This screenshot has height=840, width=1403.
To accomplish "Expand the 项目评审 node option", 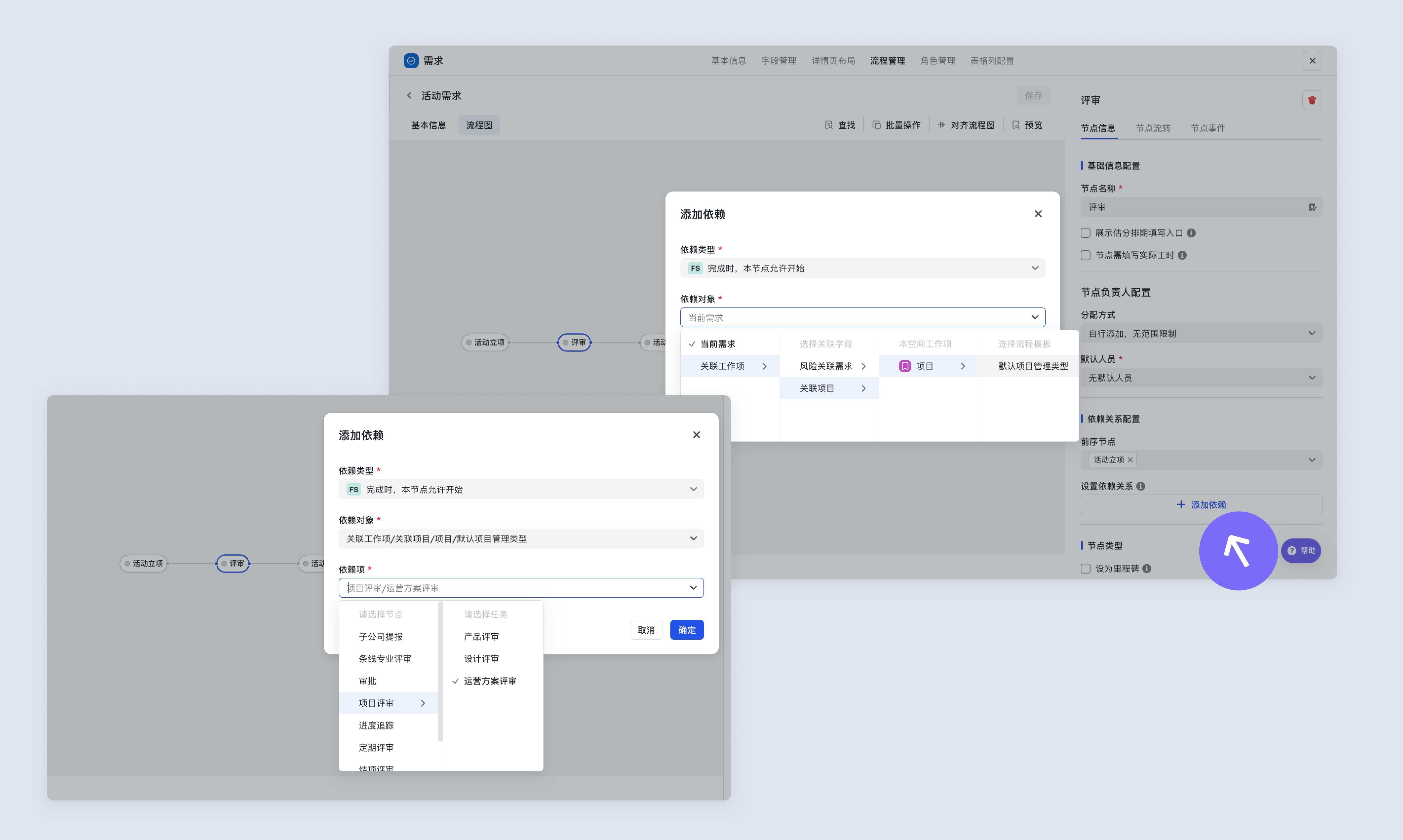I will [389, 704].
